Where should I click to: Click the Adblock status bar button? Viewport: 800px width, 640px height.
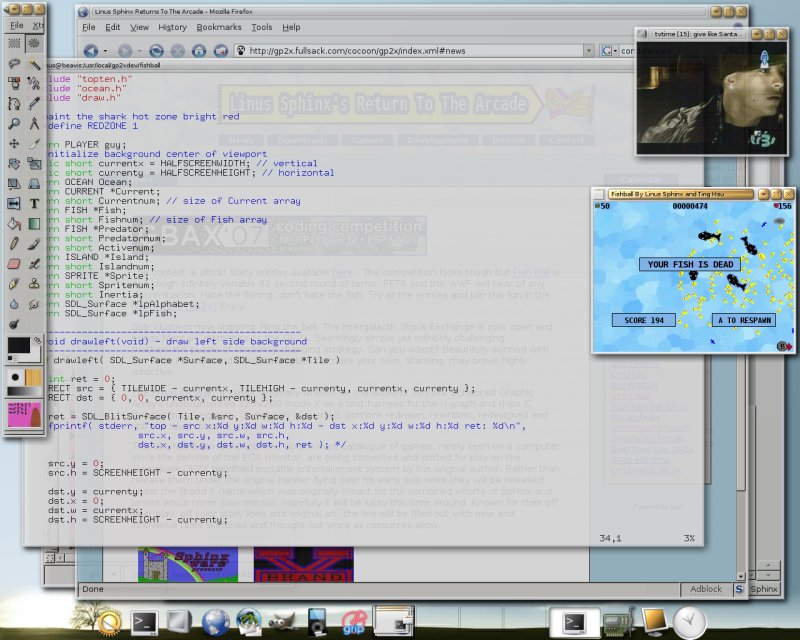(705, 589)
